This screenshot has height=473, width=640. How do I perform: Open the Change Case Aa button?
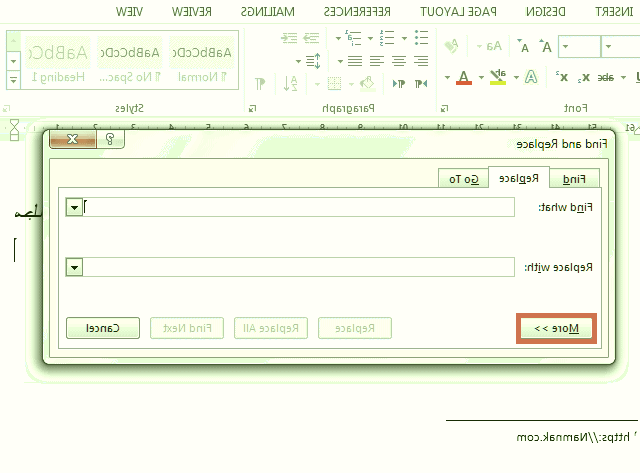(494, 46)
